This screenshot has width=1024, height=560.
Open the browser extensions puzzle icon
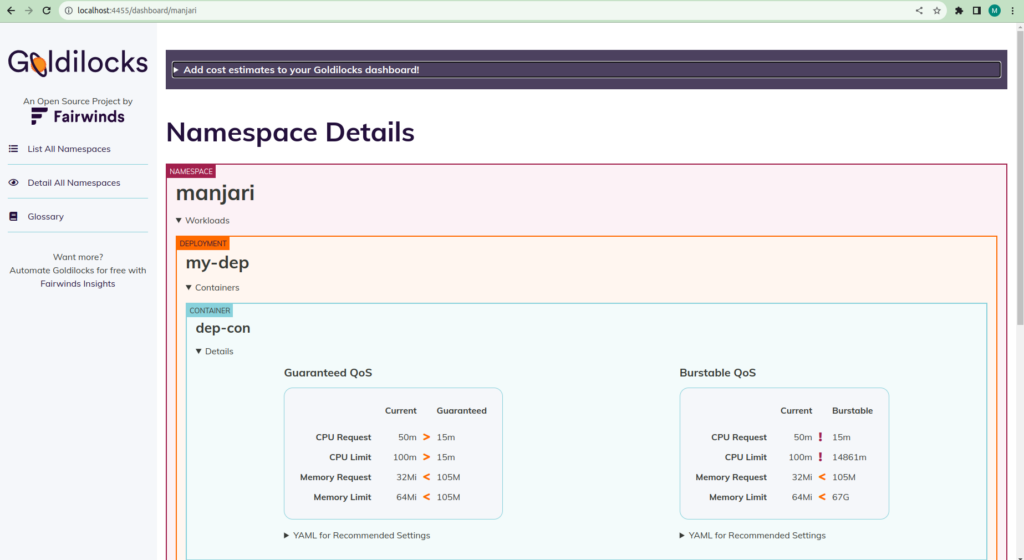[x=960, y=10]
